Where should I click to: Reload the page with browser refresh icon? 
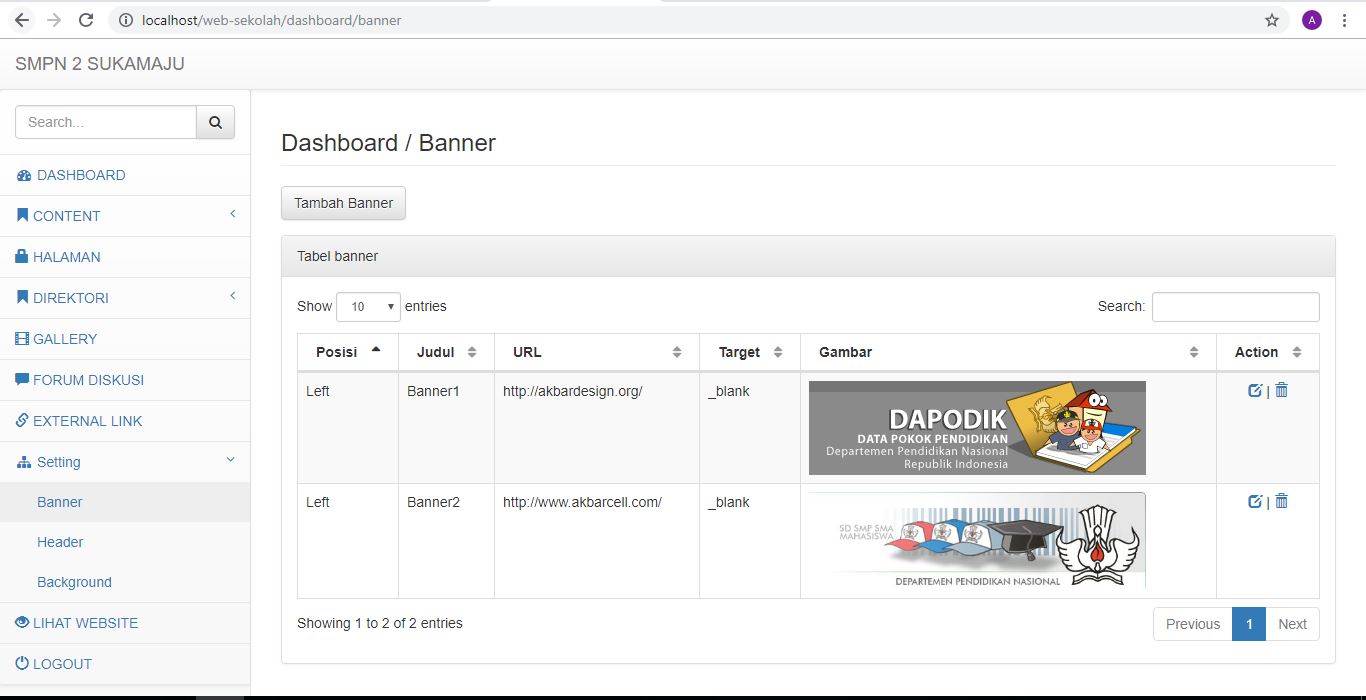tap(86, 20)
